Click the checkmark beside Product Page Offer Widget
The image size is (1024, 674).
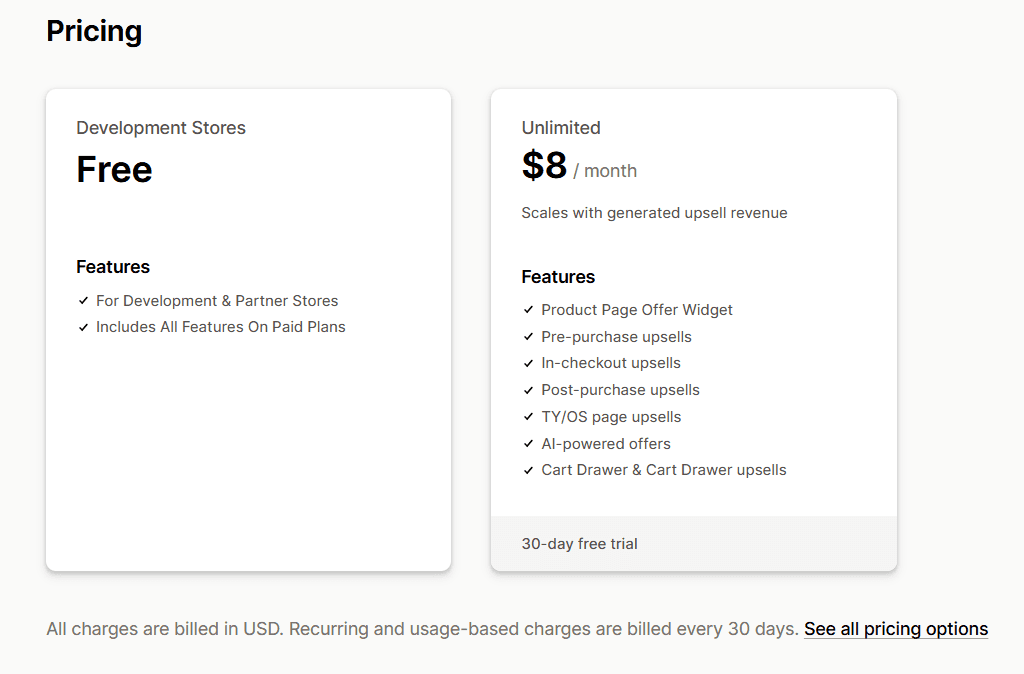click(528, 309)
